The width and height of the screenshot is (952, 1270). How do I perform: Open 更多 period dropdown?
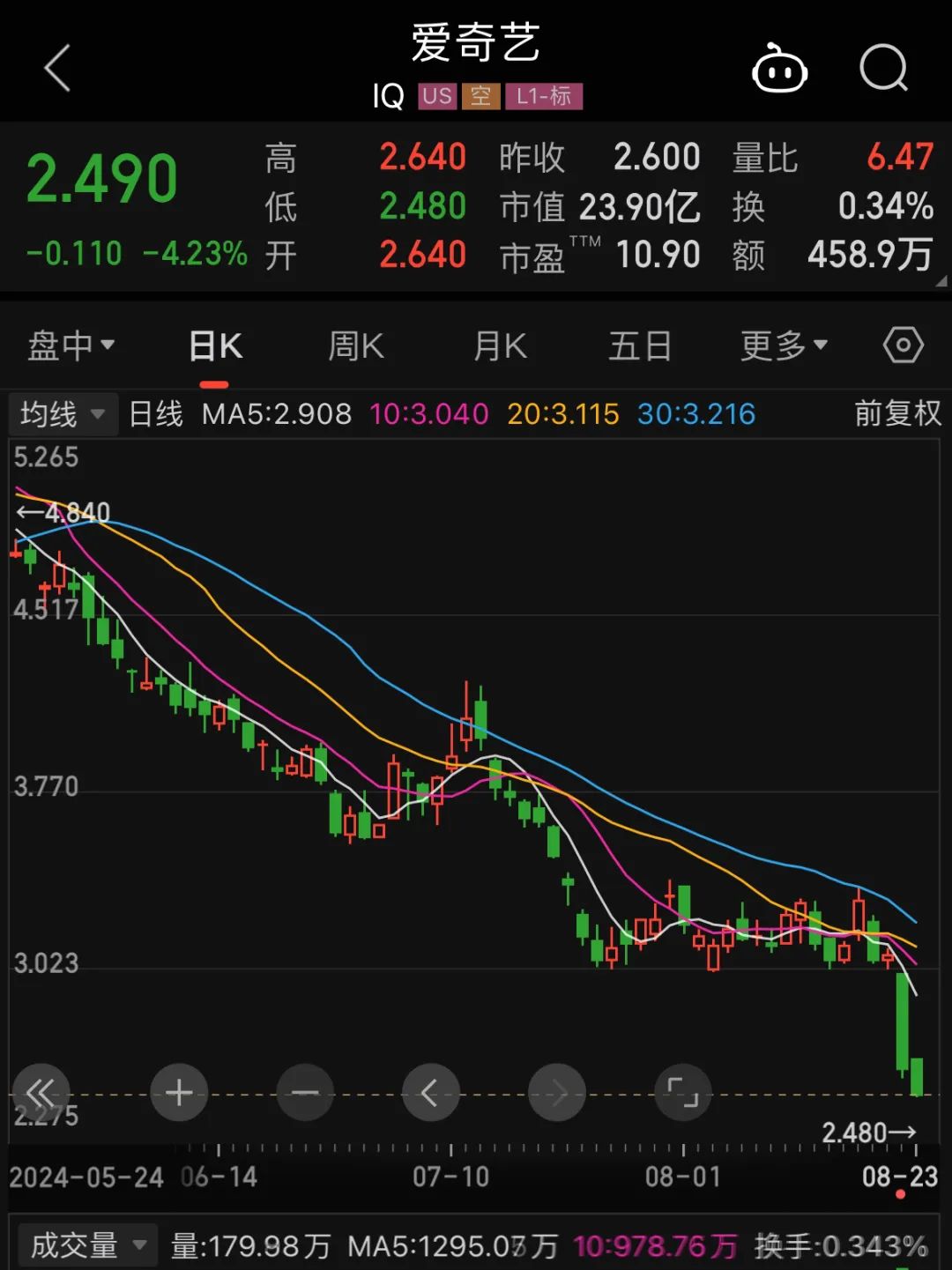[x=785, y=345]
